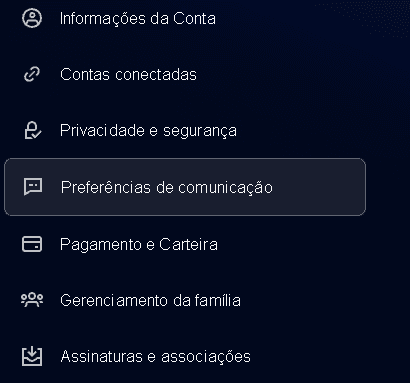Viewport: 410px width, 383px height.
Task: Click empty area of highlighted Preferências row
Action: 318,187
